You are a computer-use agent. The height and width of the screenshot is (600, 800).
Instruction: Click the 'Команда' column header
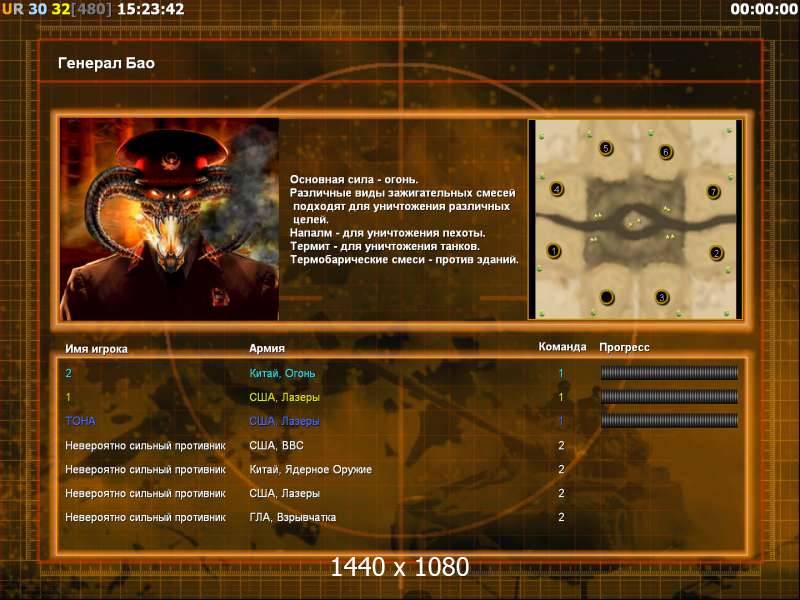click(x=562, y=348)
